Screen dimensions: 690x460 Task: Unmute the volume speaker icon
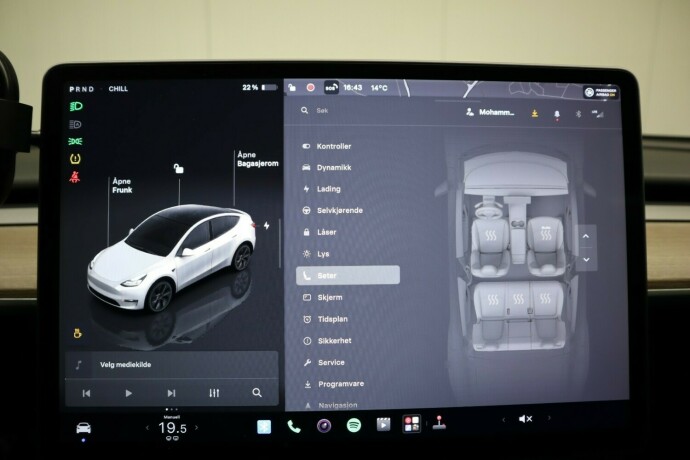click(x=525, y=419)
